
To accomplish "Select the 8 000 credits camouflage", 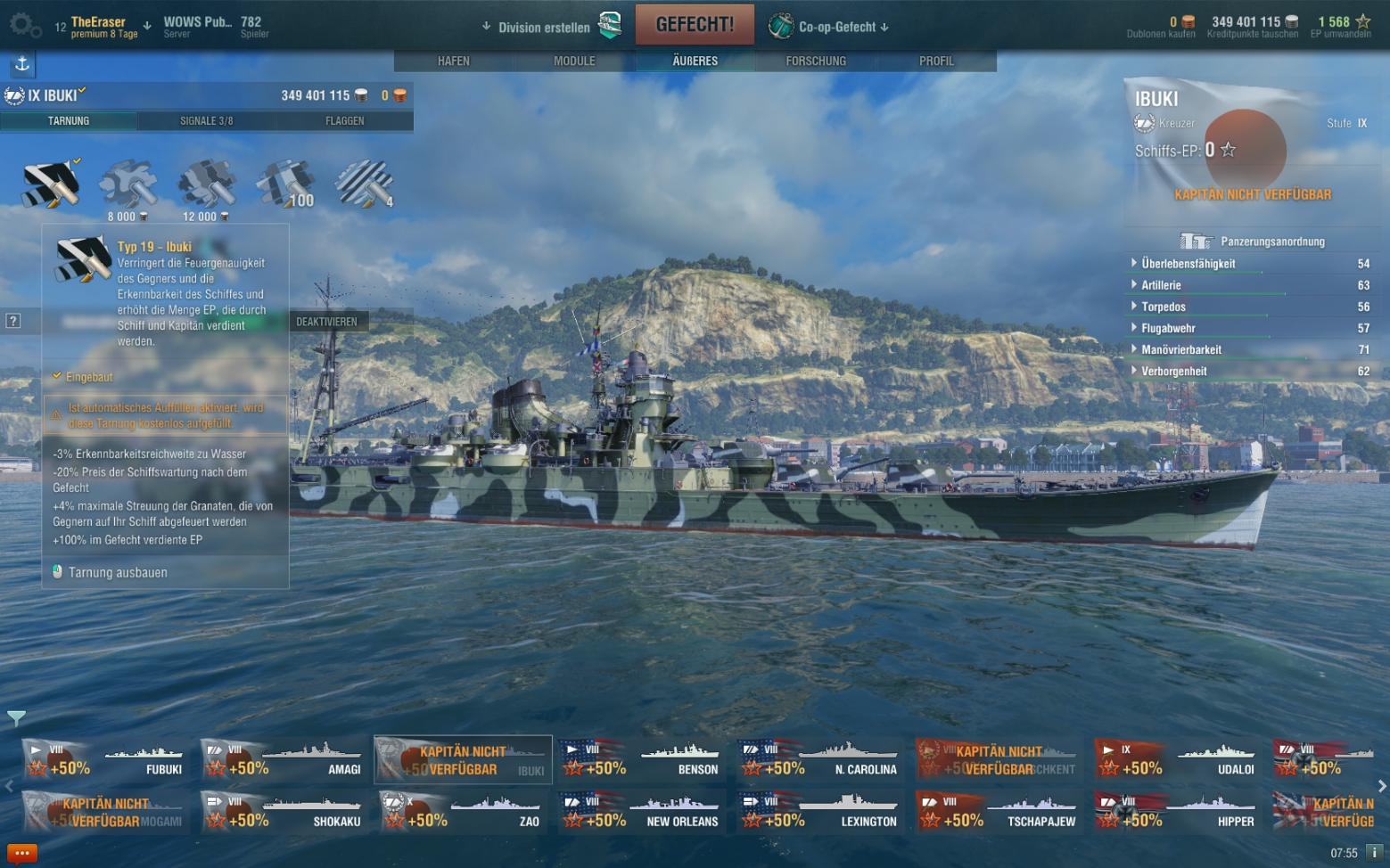I will [127, 184].
